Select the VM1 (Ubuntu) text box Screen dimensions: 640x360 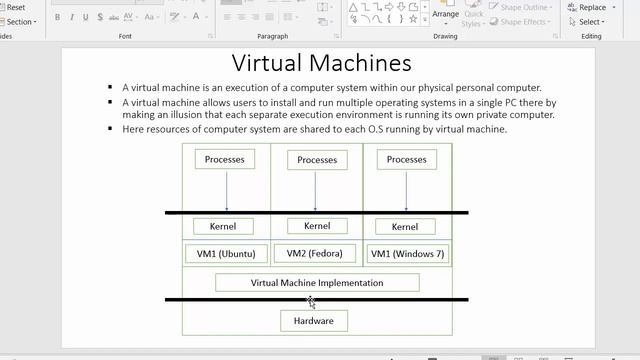(226, 254)
